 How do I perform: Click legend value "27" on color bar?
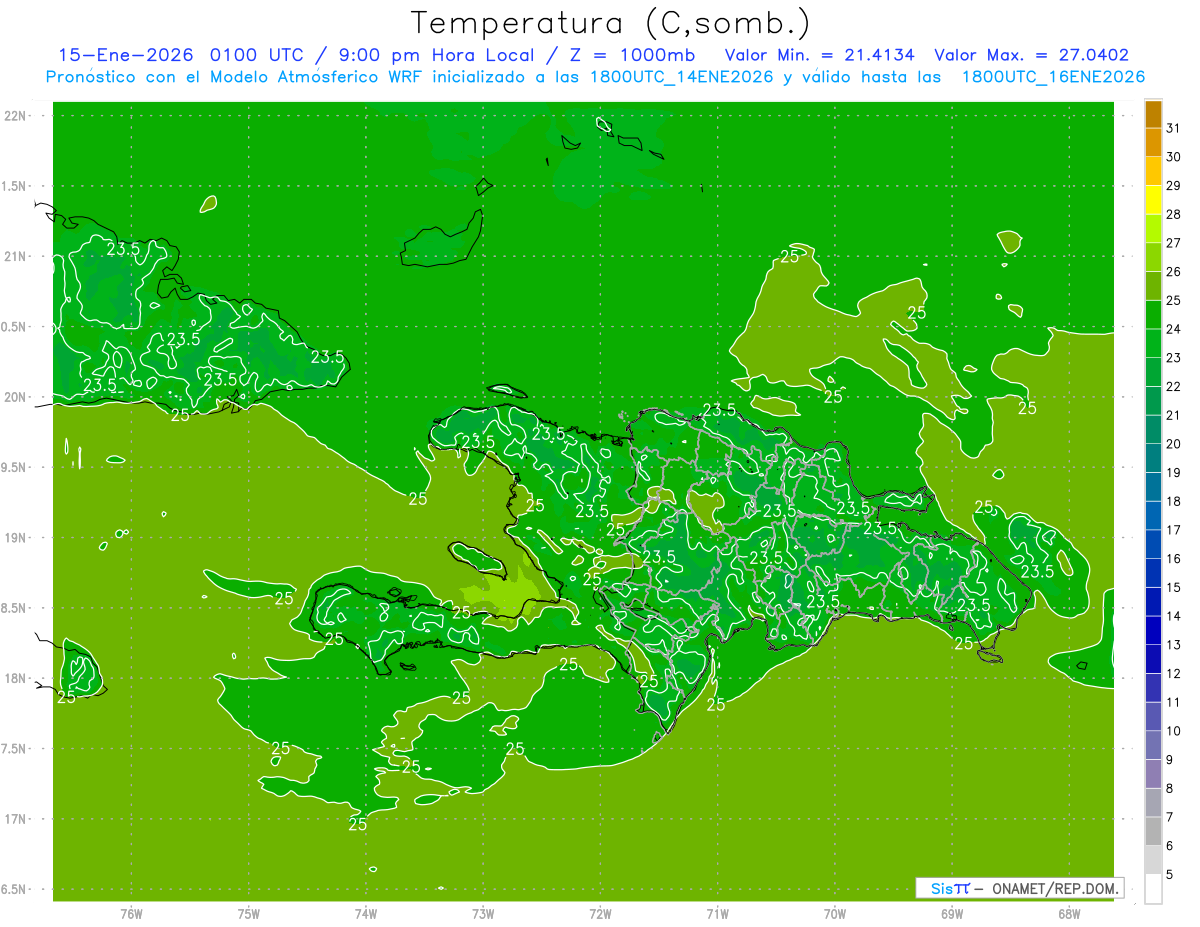1174,243
